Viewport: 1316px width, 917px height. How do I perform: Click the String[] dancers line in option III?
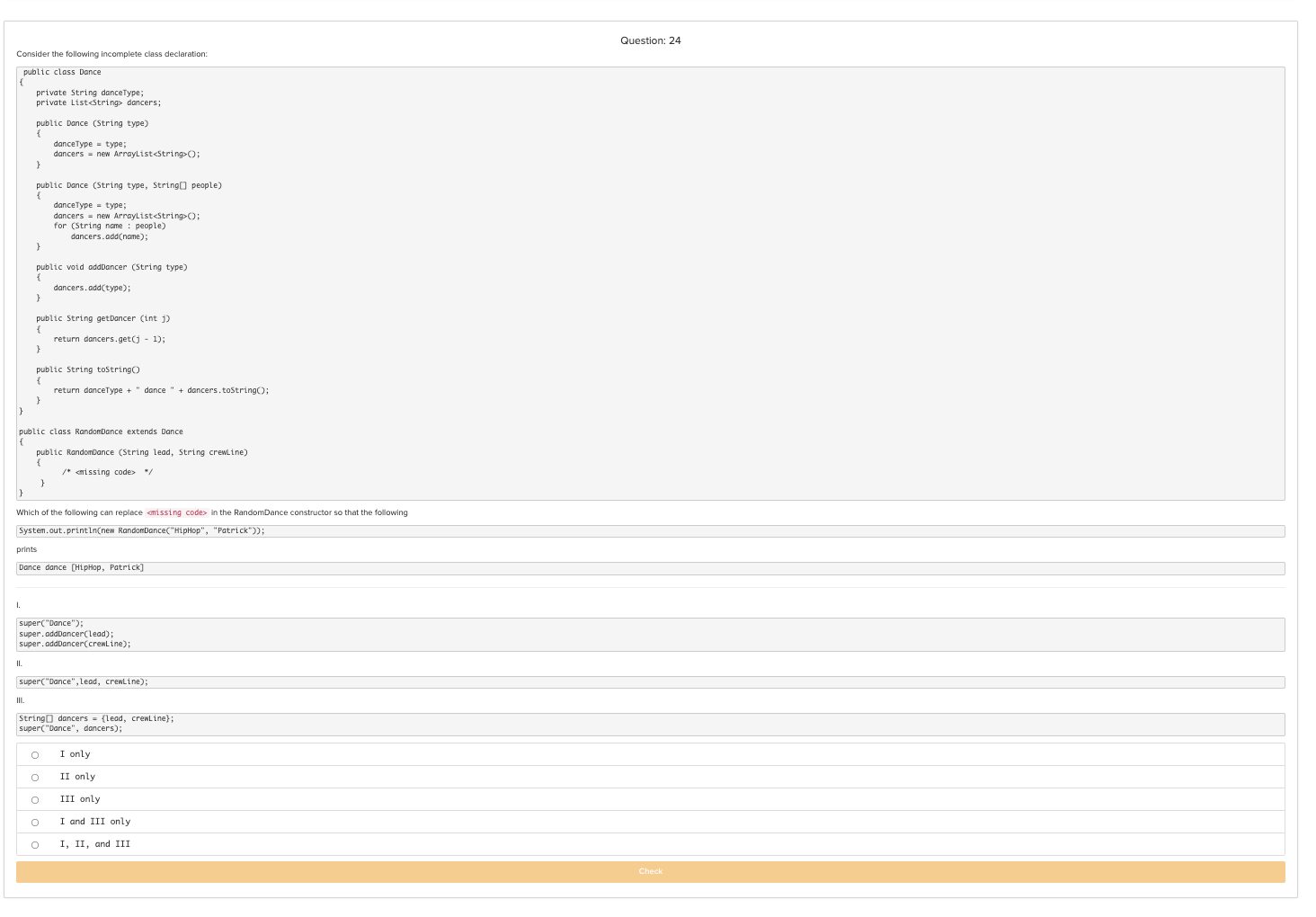click(x=97, y=718)
